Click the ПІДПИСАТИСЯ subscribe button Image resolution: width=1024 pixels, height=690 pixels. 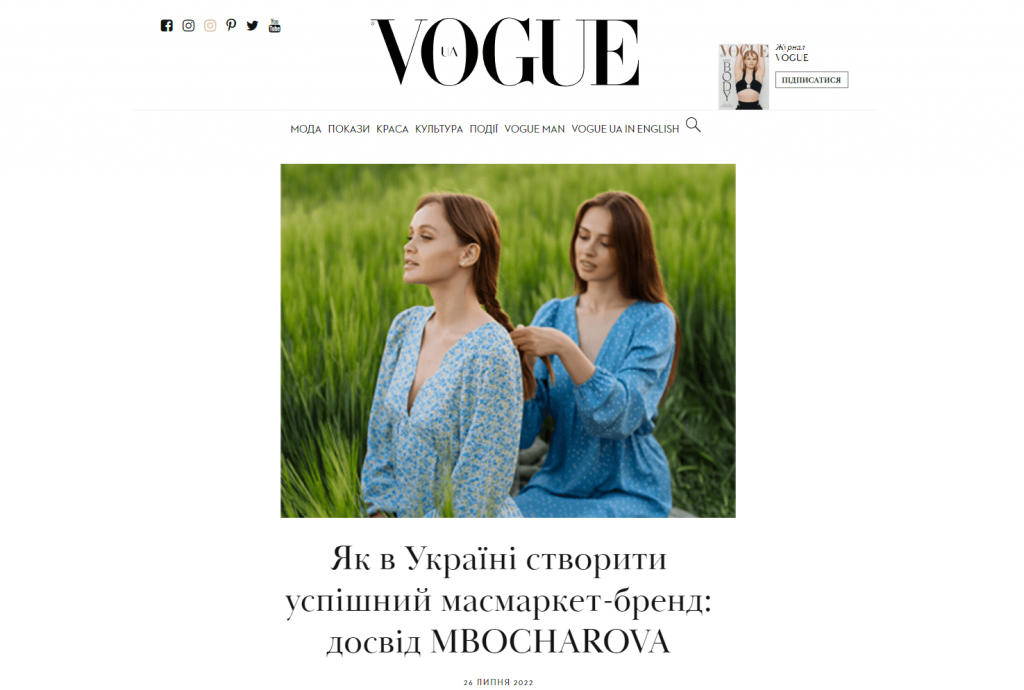812,80
